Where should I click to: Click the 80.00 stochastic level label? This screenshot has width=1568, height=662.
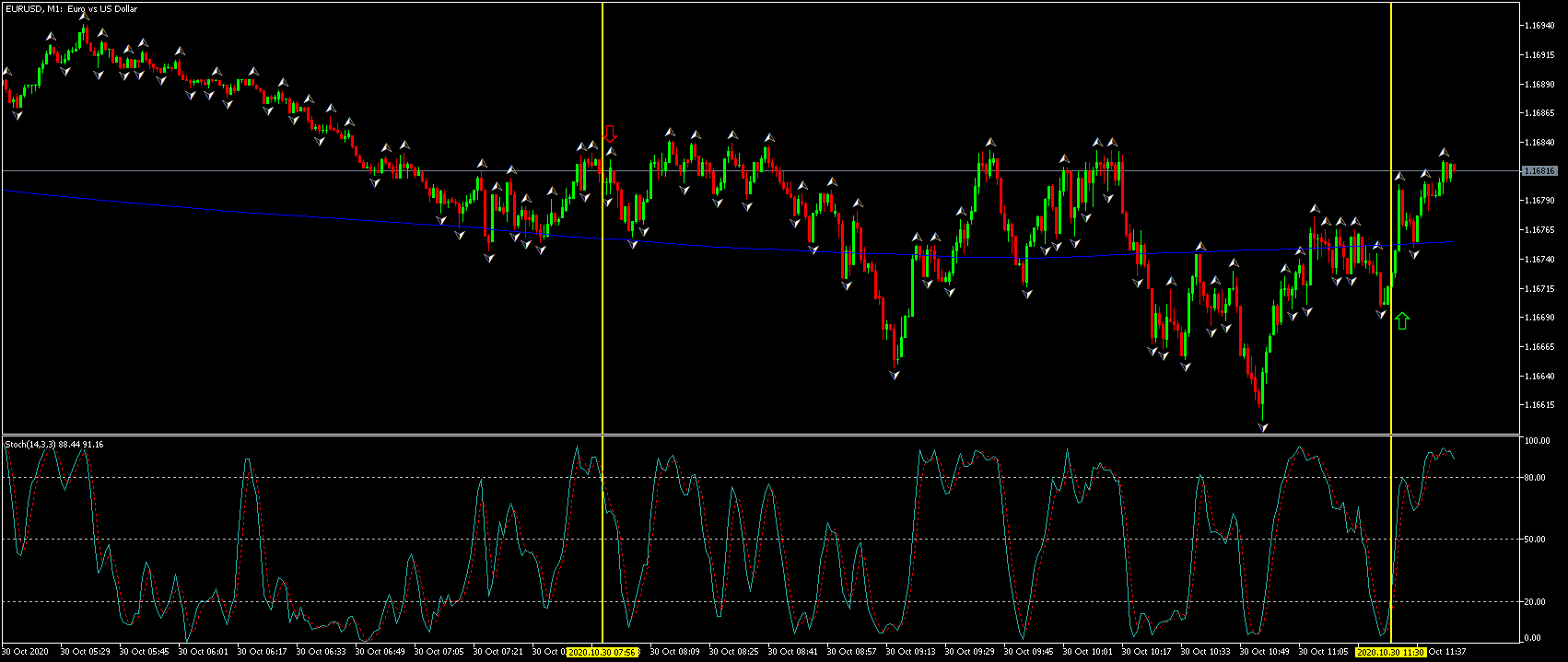click(1534, 477)
